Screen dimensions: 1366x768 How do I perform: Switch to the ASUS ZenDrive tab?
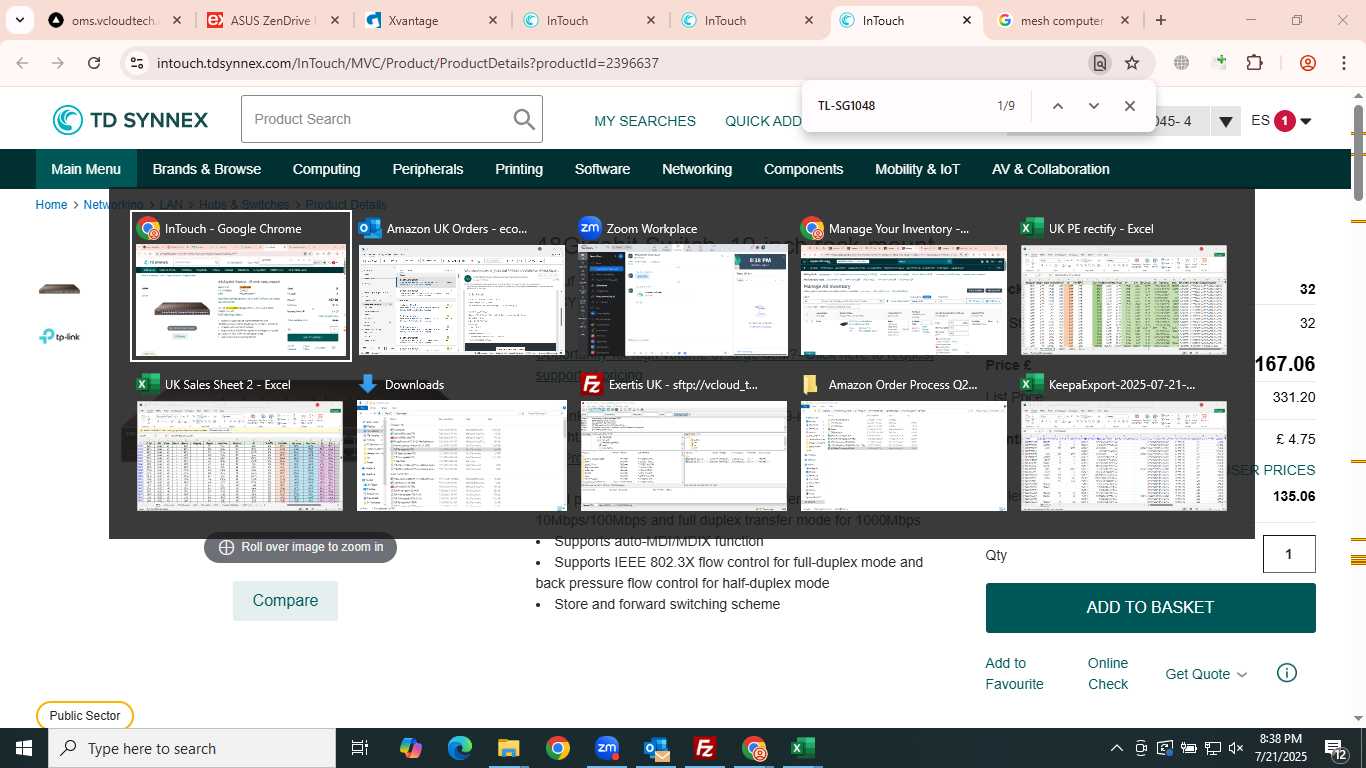pos(272,20)
